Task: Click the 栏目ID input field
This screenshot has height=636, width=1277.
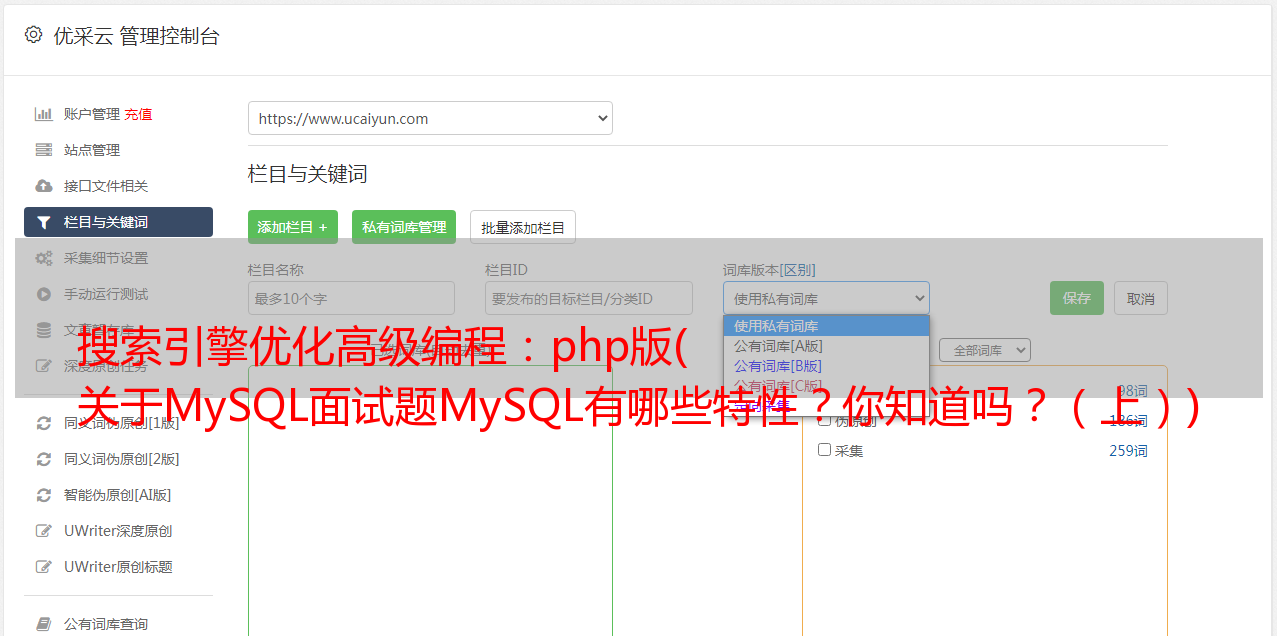Action: [x=589, y=298]
